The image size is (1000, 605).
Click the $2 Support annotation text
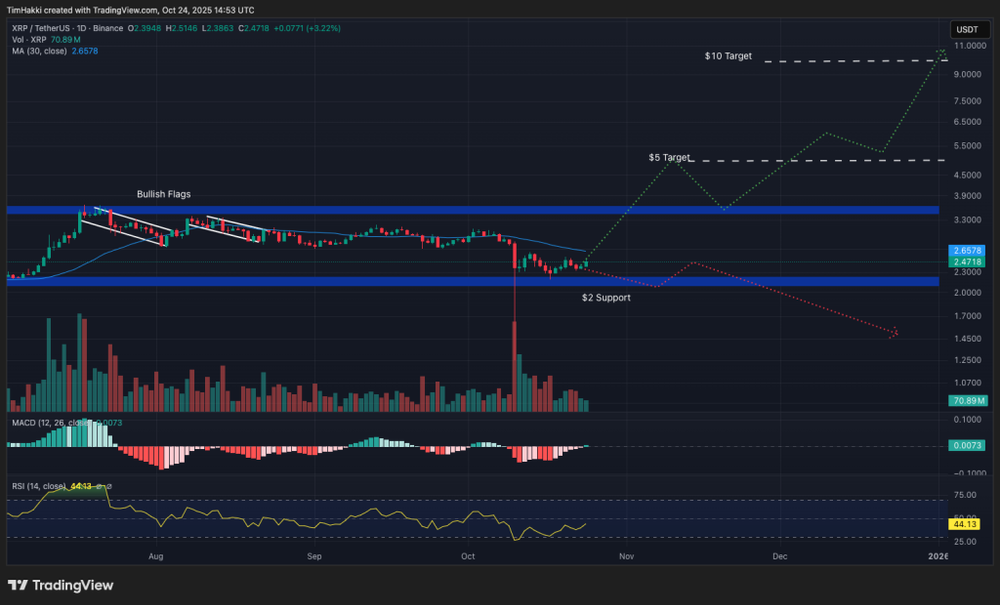[606, 297]
